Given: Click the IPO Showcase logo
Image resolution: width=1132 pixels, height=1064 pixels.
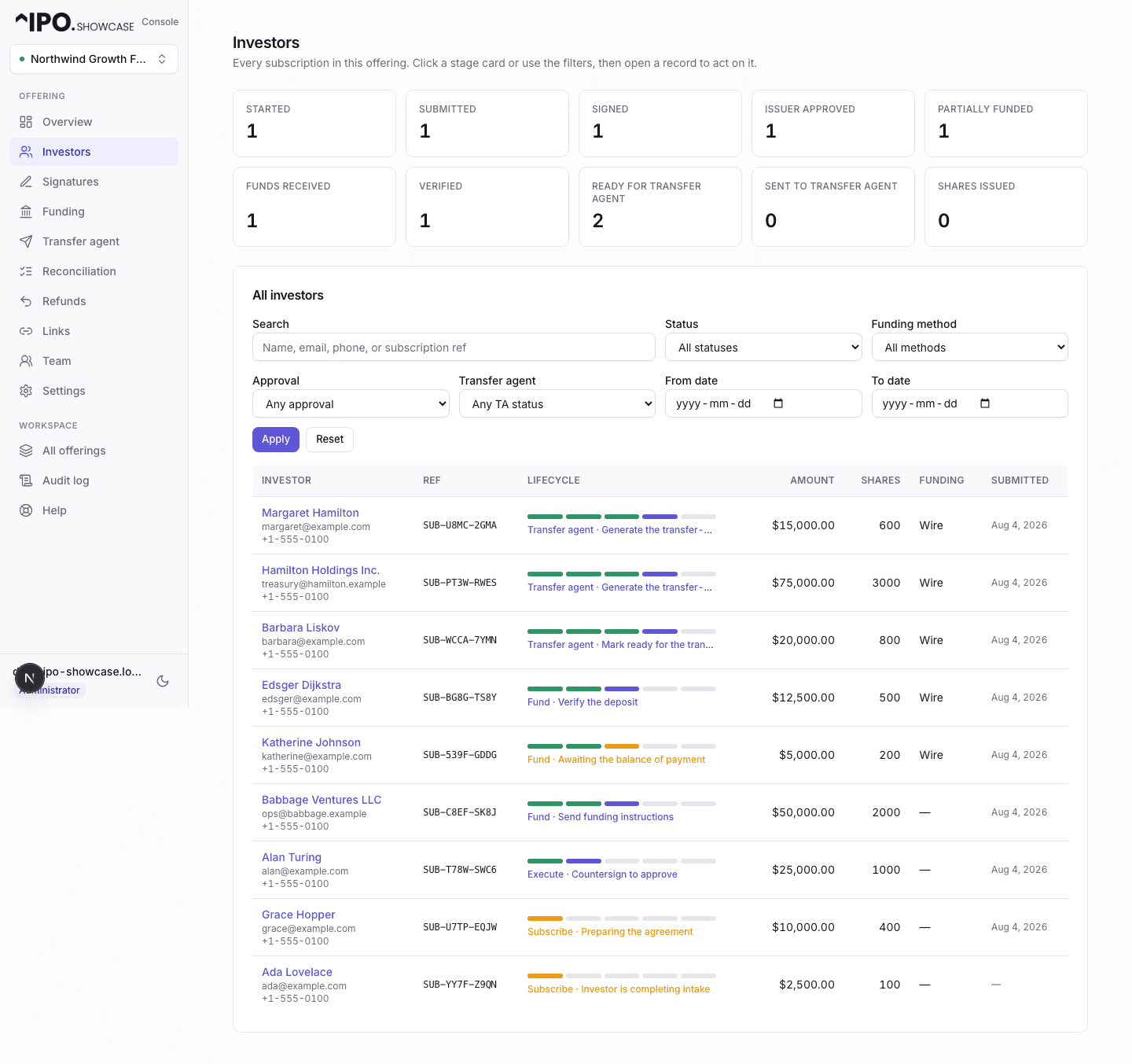Looking at the screenshot, I should (x=75, y=22).
